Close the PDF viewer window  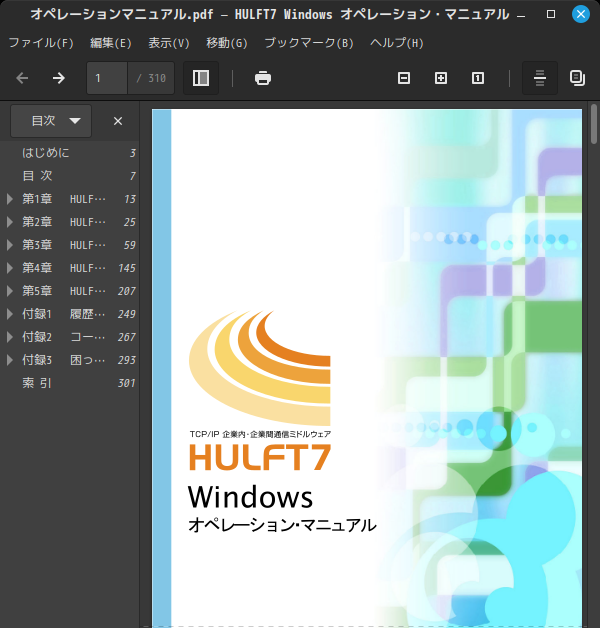[x=580, y=14]
